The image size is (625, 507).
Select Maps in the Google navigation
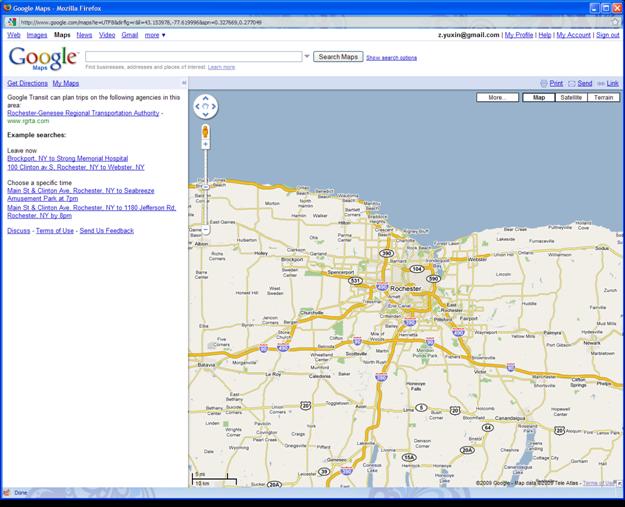(62, 35)
